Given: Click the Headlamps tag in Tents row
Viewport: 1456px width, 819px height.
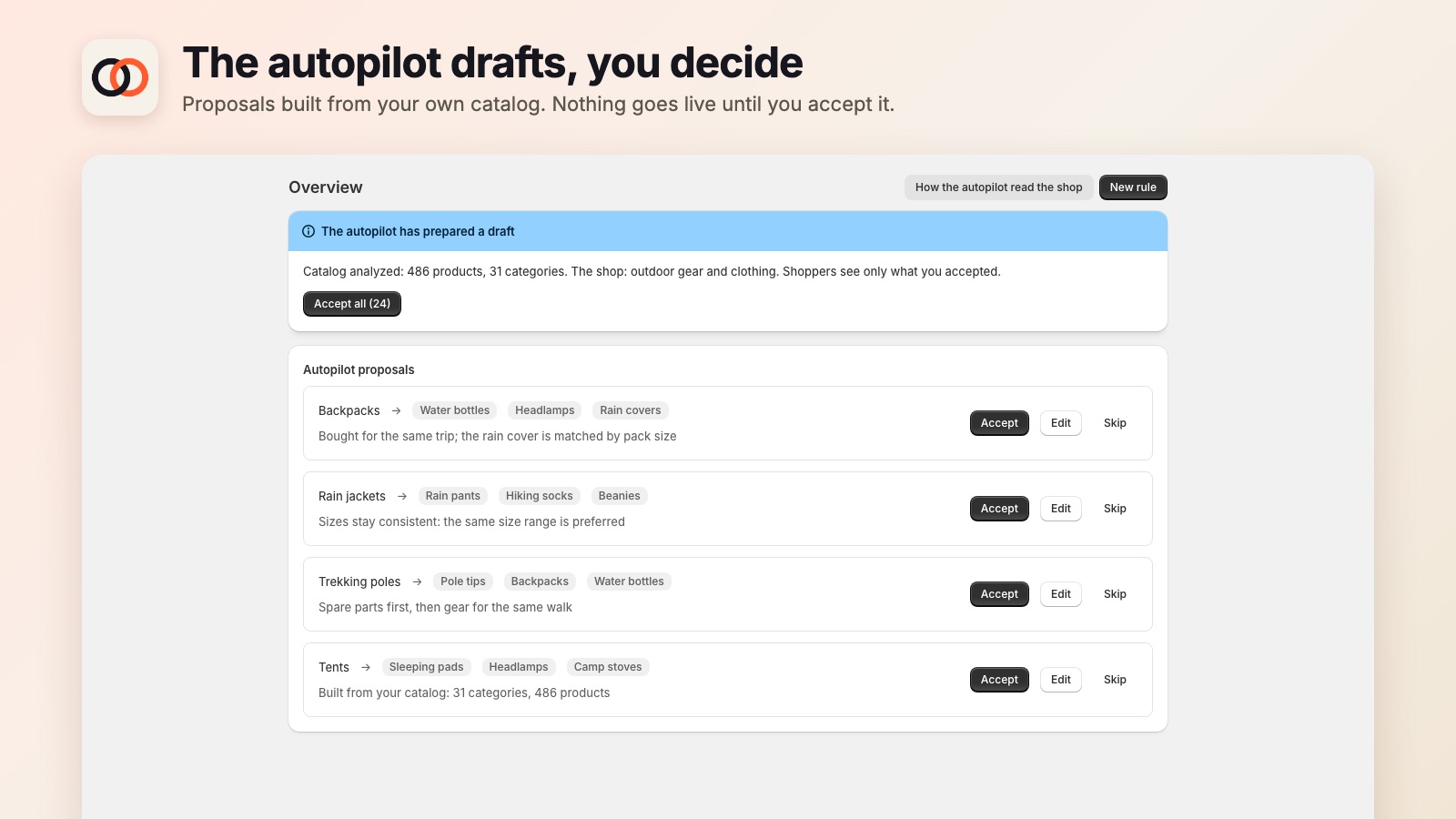Looking at the screenshot, I should click(x=519, y=667).
